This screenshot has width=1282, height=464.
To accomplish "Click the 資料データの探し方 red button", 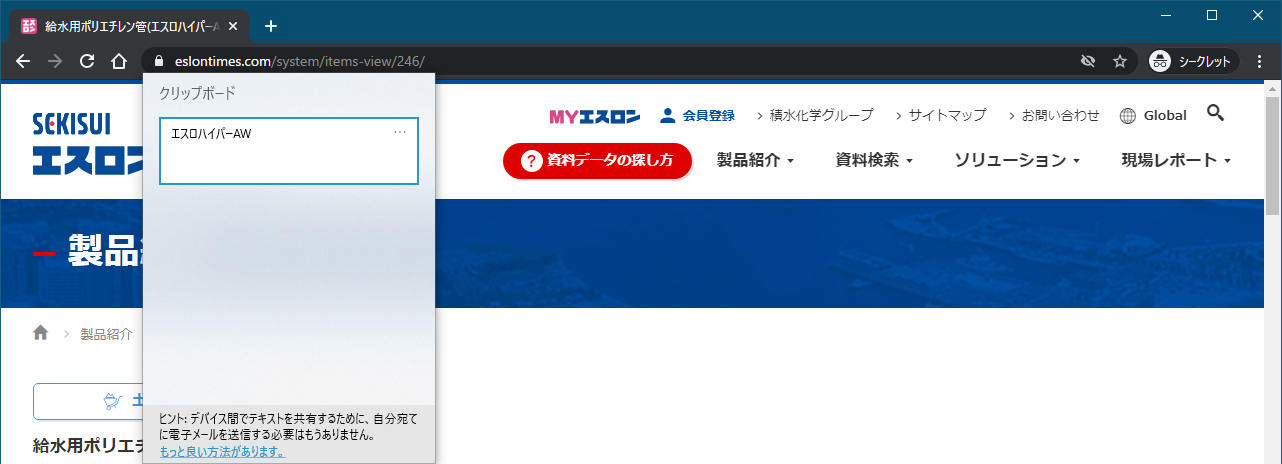I will [x=597, y=160].
